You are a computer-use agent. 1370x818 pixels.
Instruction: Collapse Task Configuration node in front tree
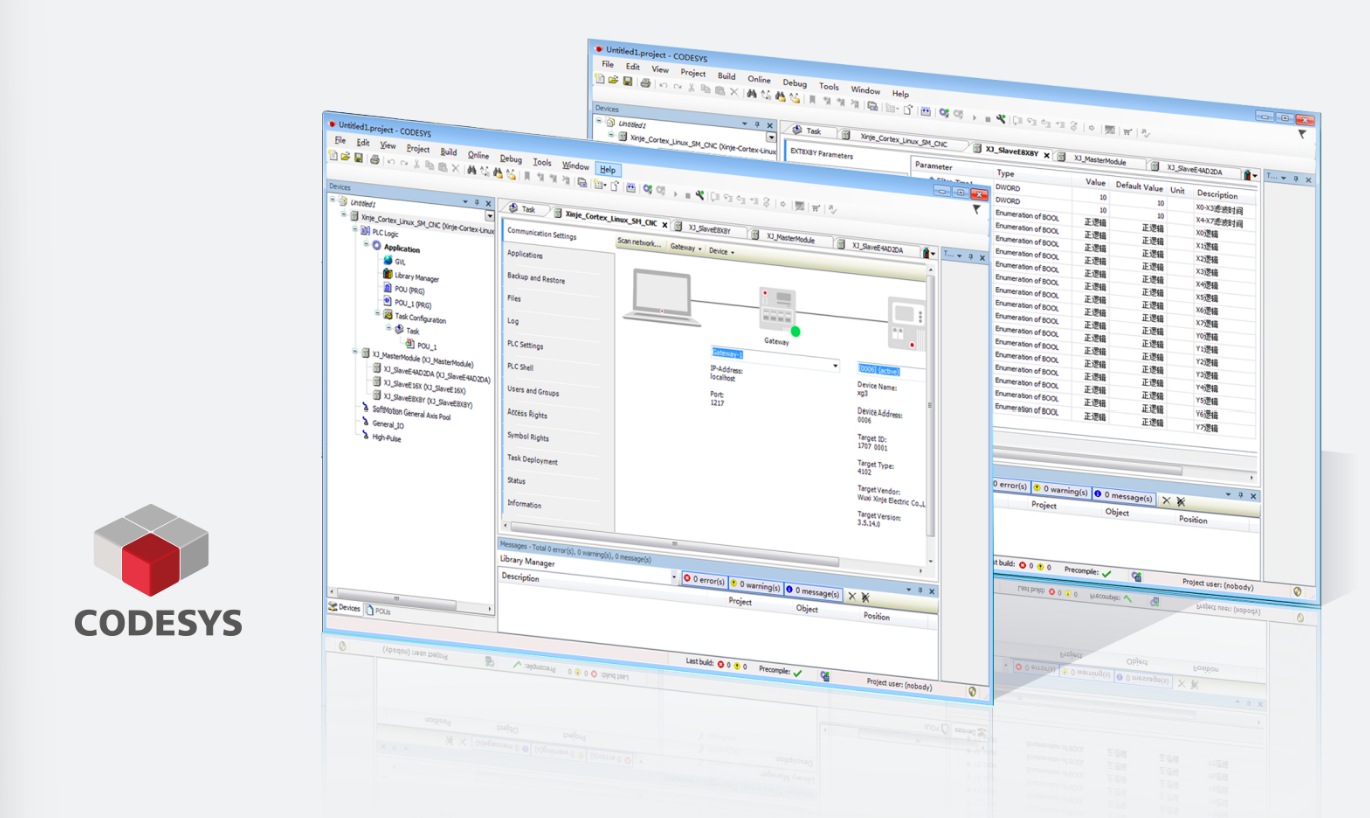377,312
